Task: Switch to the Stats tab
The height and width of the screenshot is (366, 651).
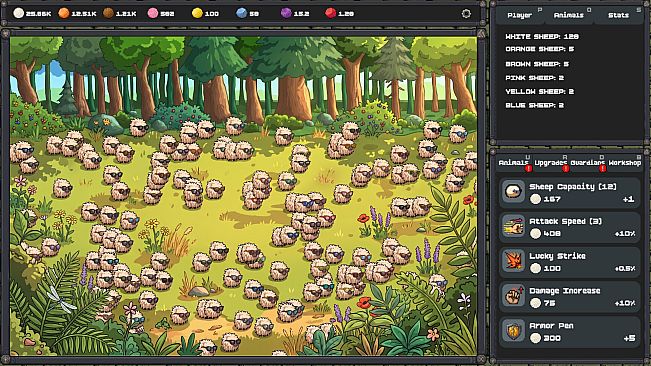Action: pos(618,15)
